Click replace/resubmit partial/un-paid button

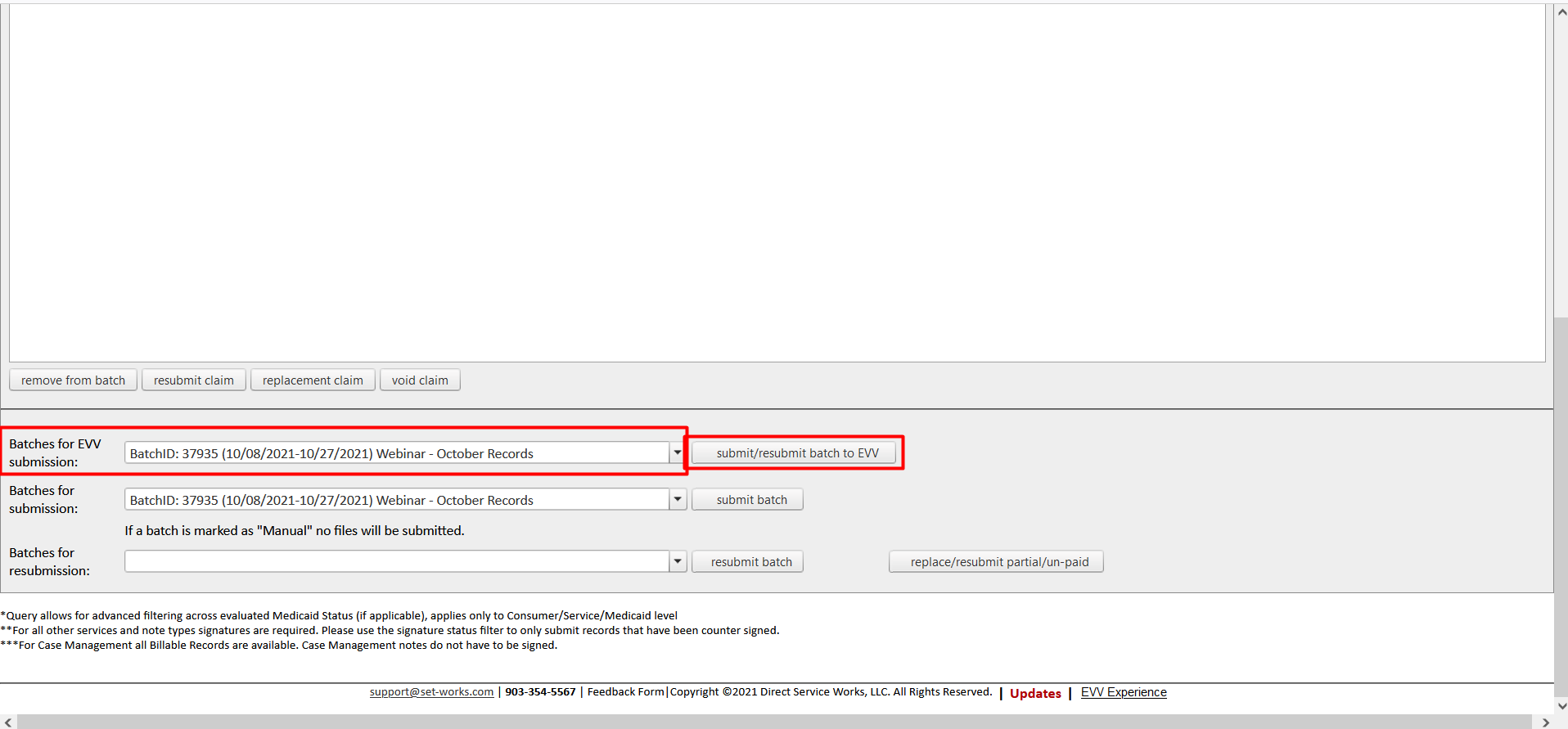(998, 562)
